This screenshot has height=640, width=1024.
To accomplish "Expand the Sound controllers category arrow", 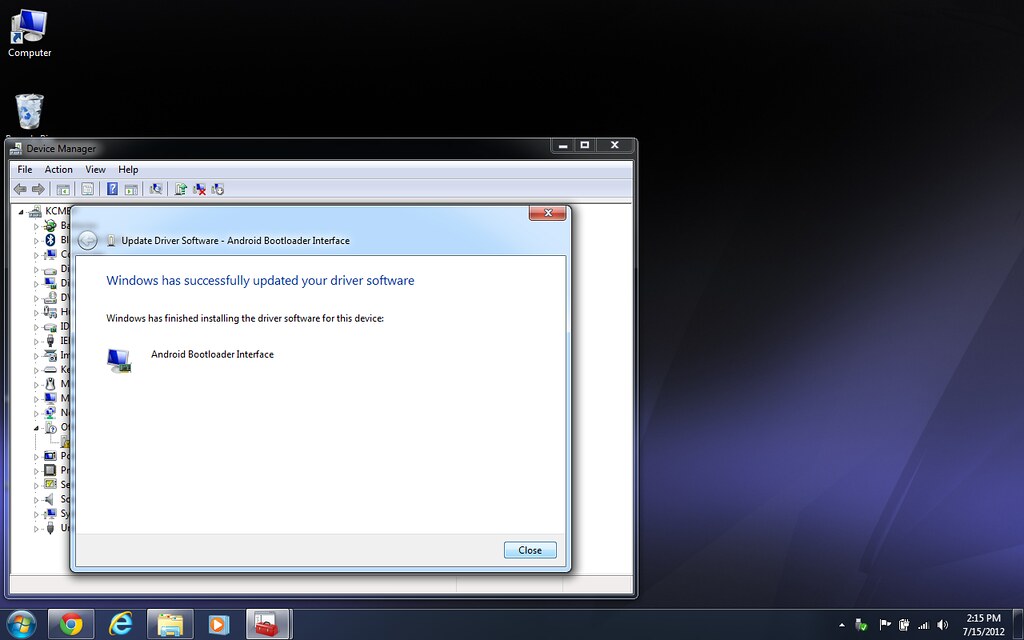I will coord(36,499).
